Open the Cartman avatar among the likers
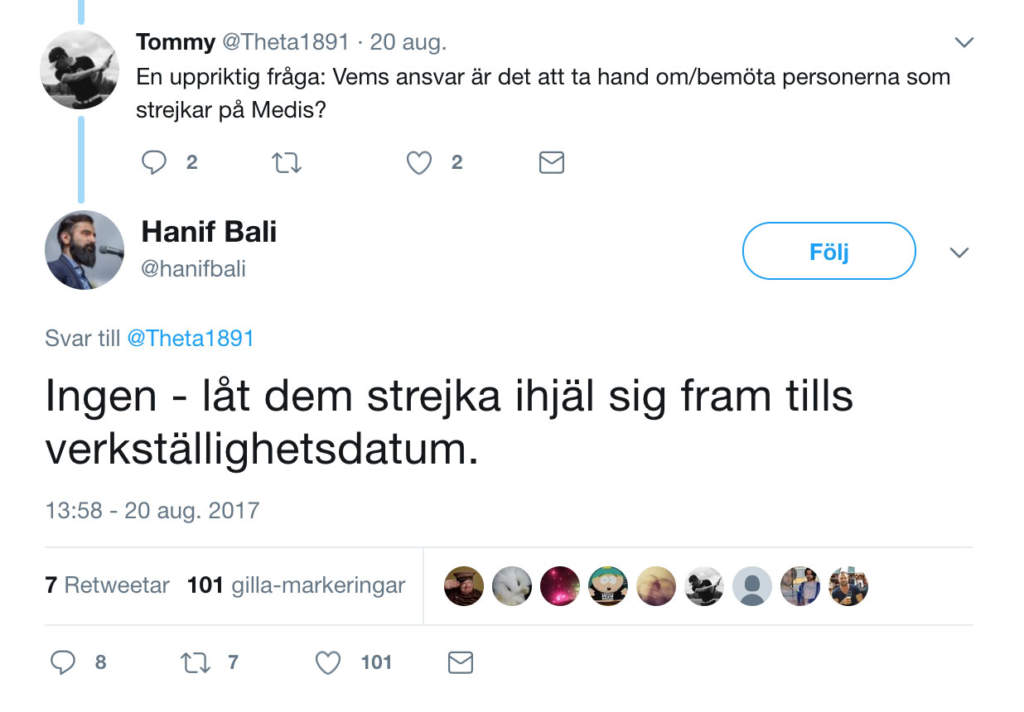This screenshot has width=1024, height=712. (608, 586)
